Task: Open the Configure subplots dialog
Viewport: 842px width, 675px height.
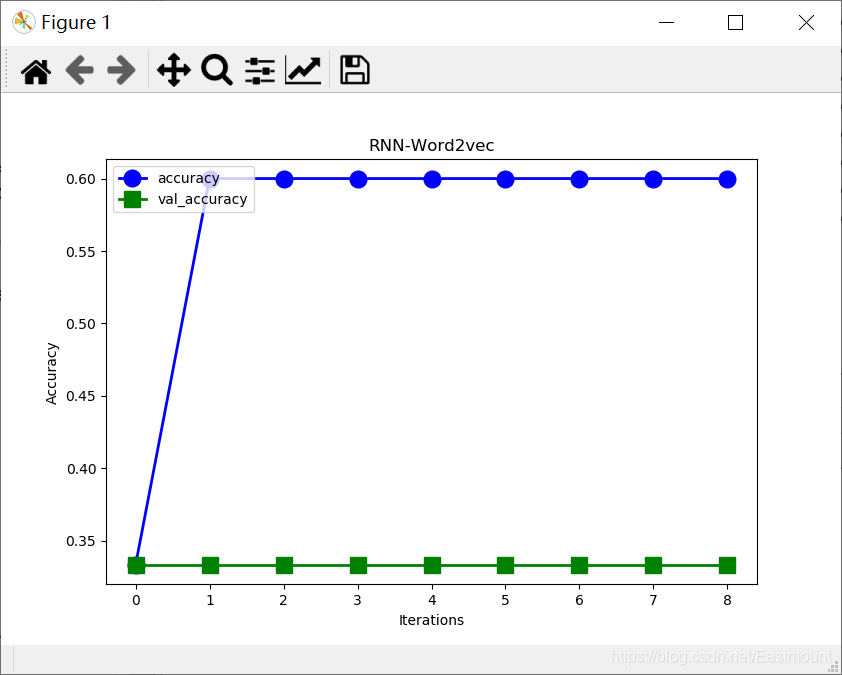Action: [260, 70]
